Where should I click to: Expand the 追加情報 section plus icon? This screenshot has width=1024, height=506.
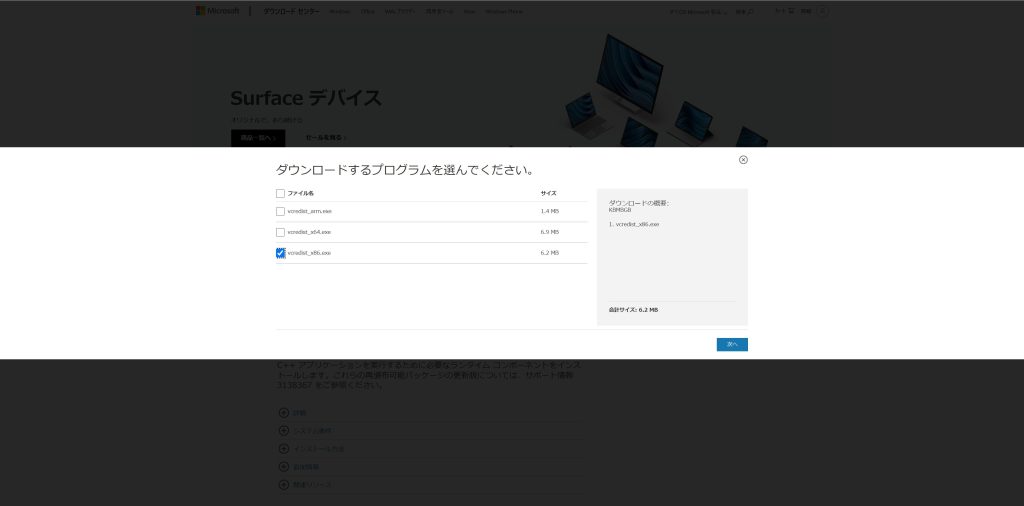tap(284, 467)
